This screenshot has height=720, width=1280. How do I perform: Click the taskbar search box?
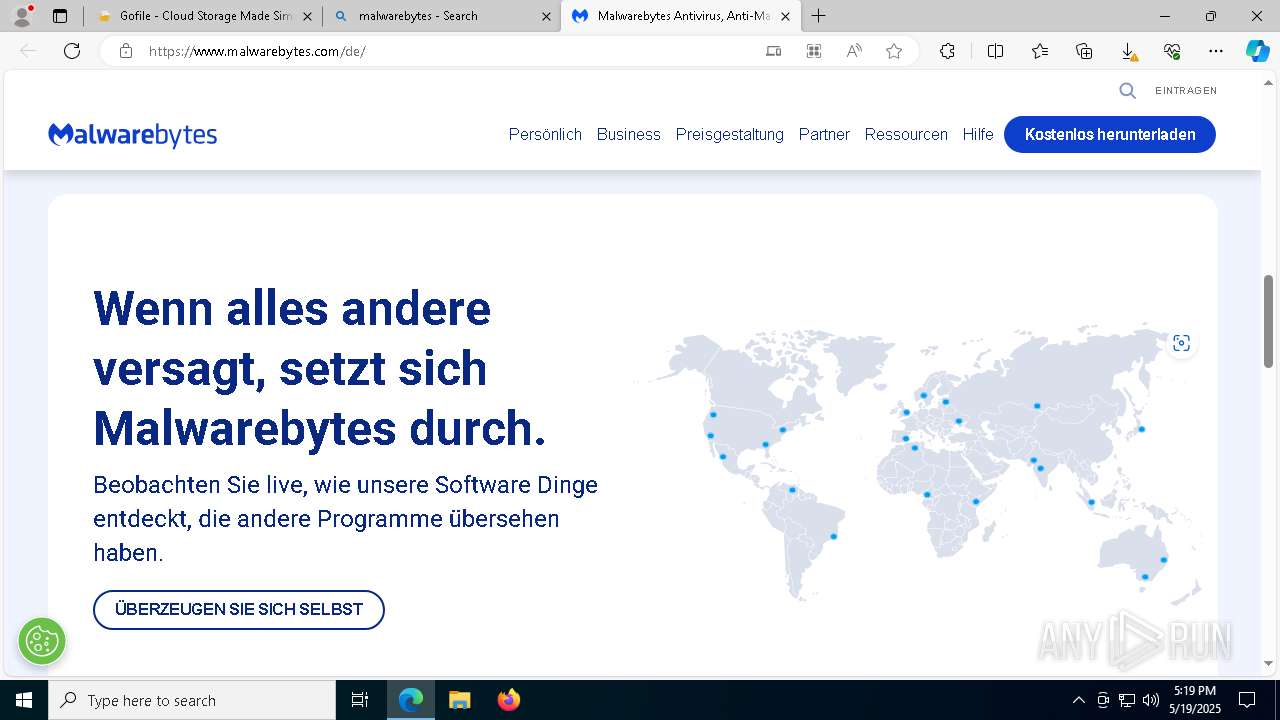tap(192, 700)
